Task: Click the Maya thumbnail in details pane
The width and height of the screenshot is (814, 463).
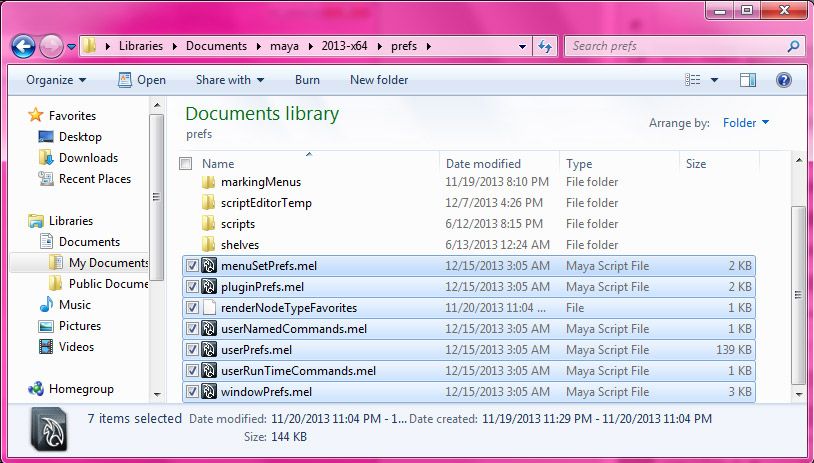Action: pyautogui.click(x=49, y=429)
